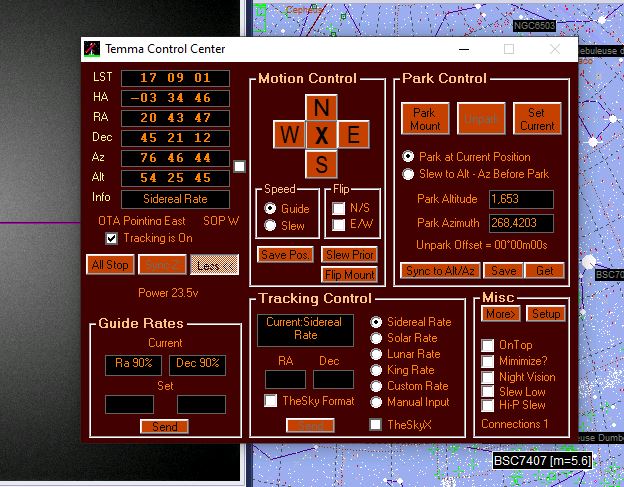624x487 pixels.
Task: Click the Set Current park button
Action: (536, 119)
